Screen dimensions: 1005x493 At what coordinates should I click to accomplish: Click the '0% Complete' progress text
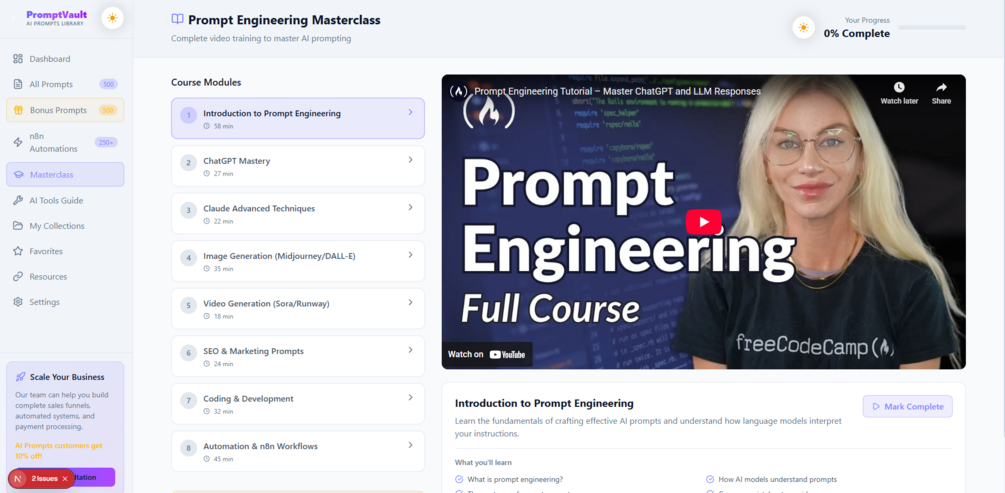point(857,33)
